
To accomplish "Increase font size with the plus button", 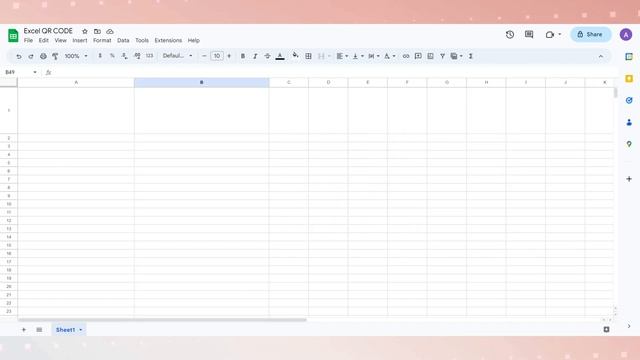I will coord(229,56).
